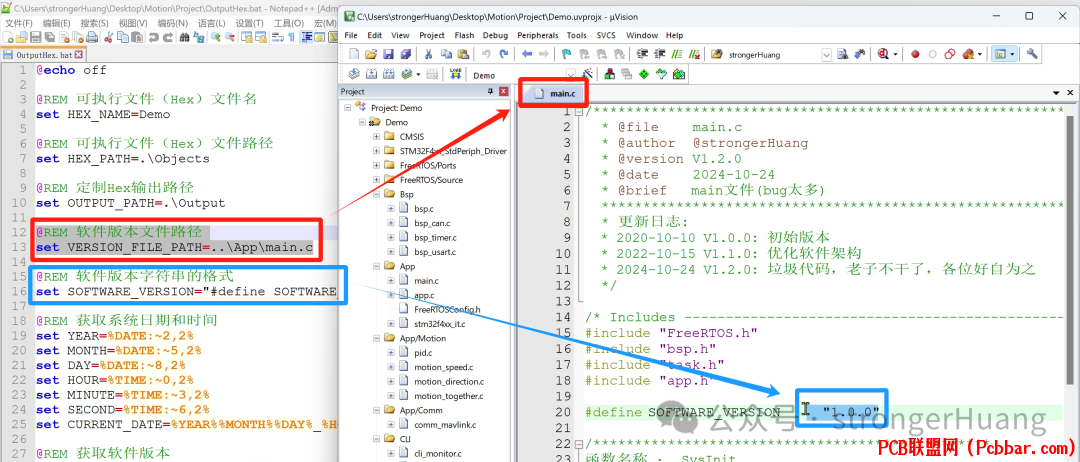Insert a breakpoint with the red dot icon
This screenshot has height=462, width=1080.
pos(915,54)
